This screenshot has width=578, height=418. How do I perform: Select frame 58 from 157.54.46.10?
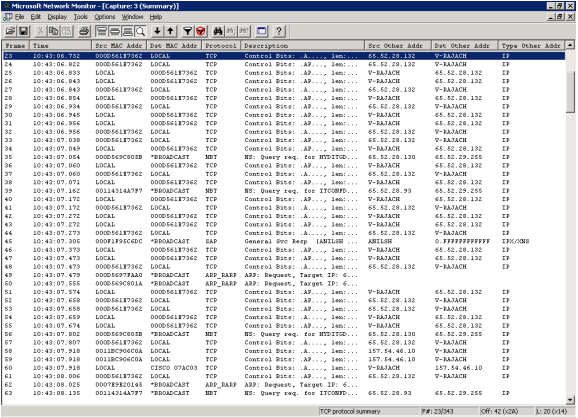(x=284, y=351)
